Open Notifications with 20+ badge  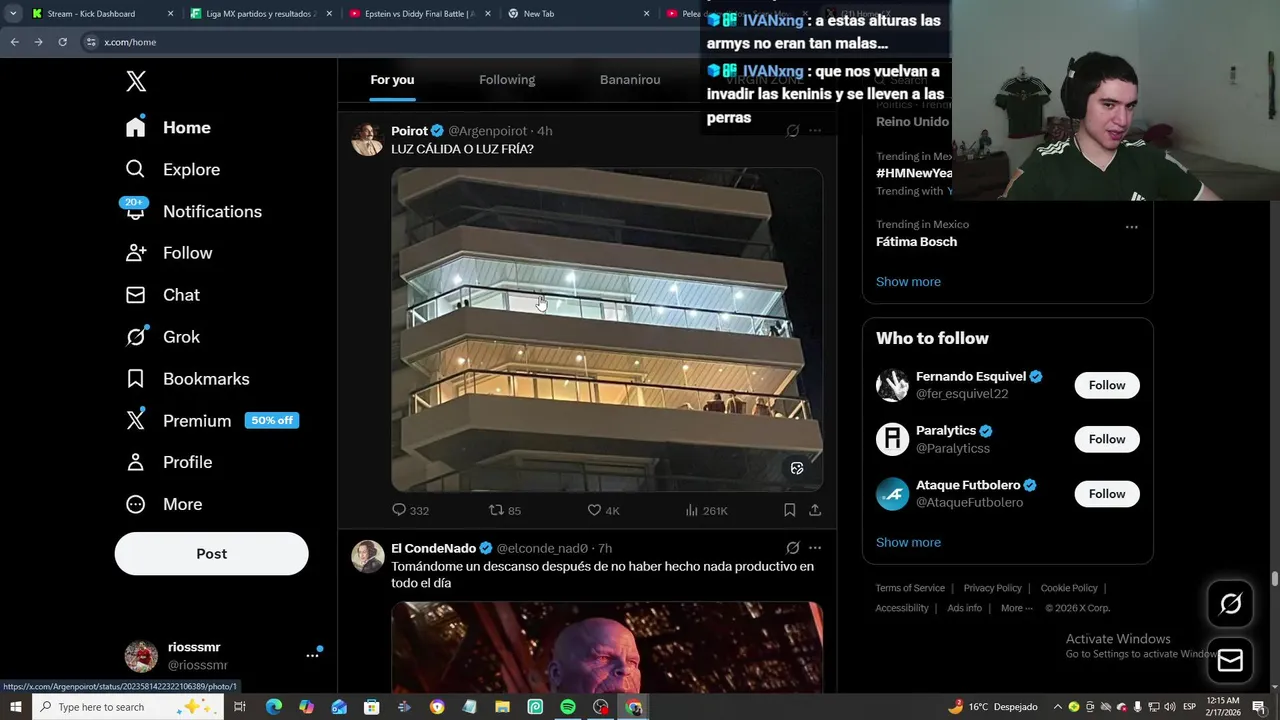click(x=193, y=211)
